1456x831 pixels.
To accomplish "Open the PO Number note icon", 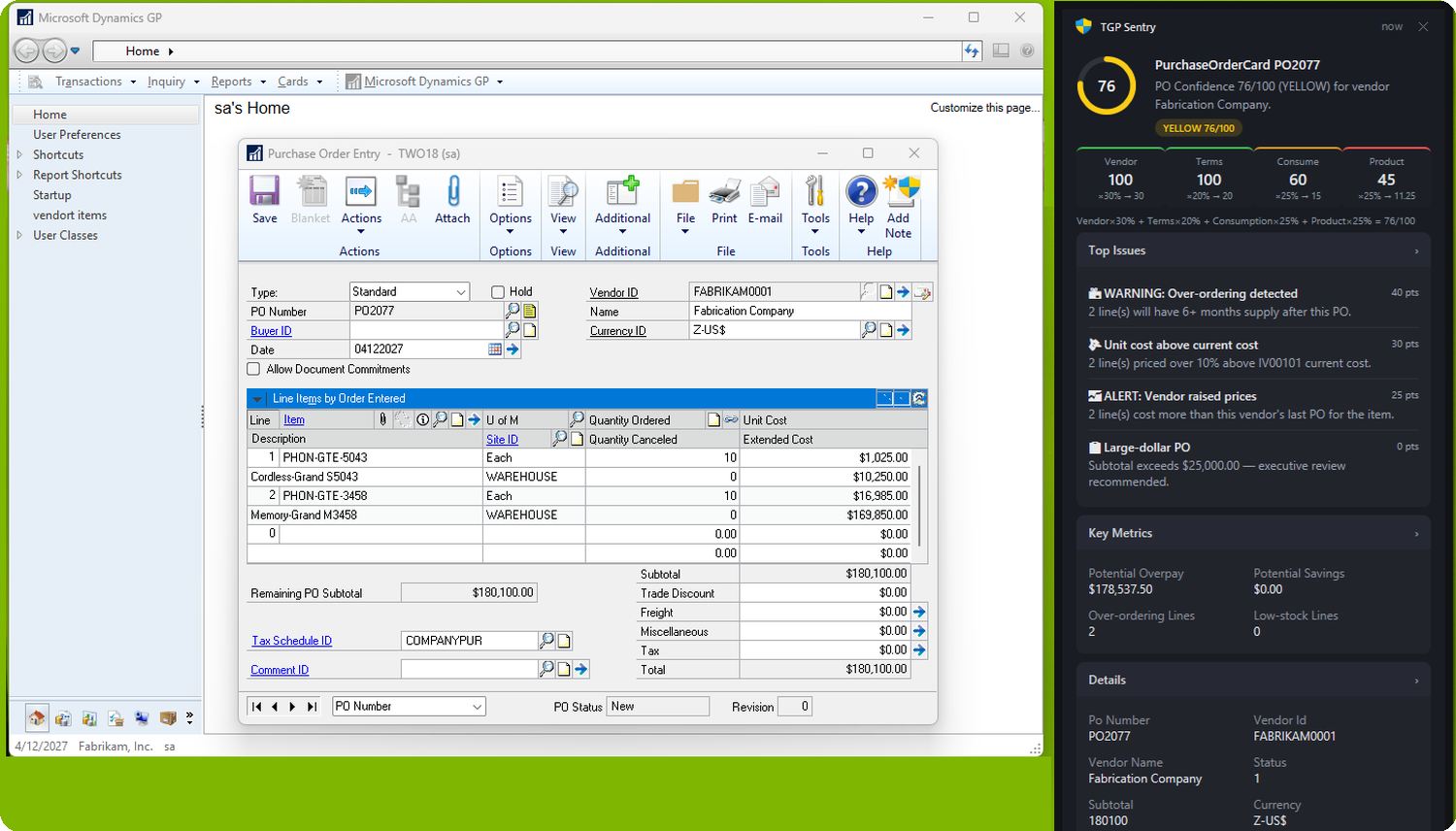I will (530, 311).
